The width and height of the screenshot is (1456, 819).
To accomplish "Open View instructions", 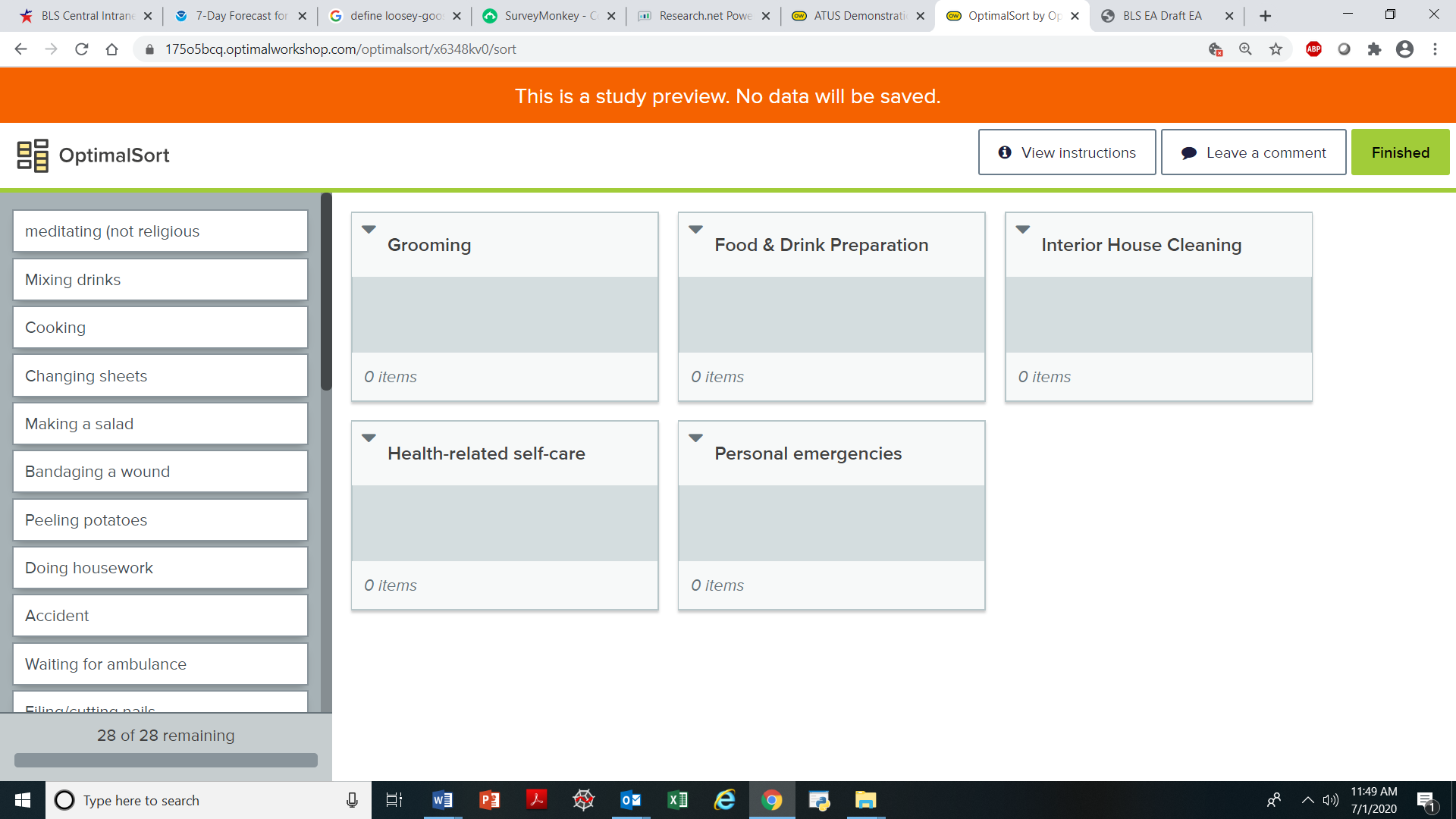I will (1067, 152).
